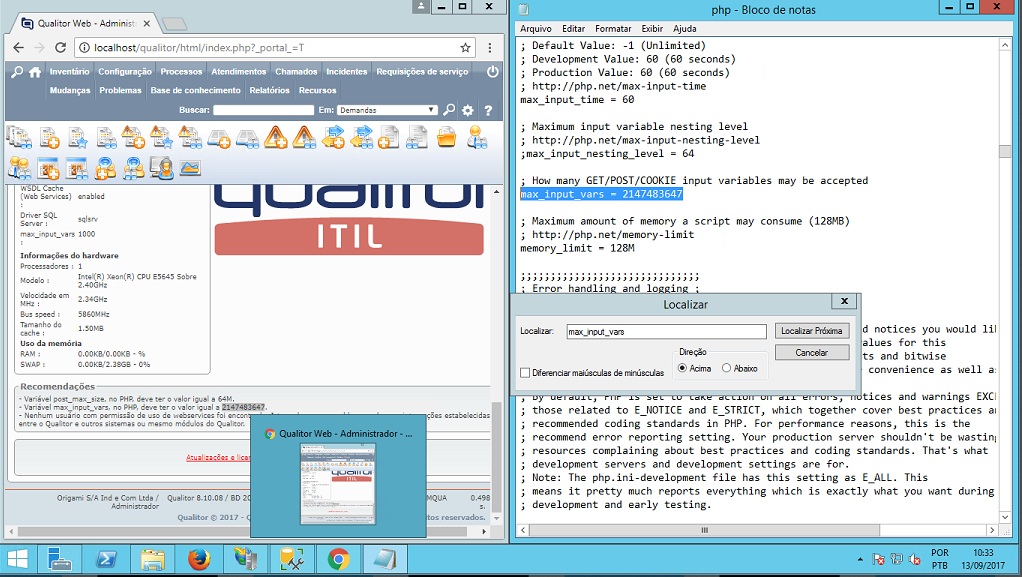Click the magnifier icon left of home
Viewport: 1022px width, 577px height.
[x=17, y=72]
